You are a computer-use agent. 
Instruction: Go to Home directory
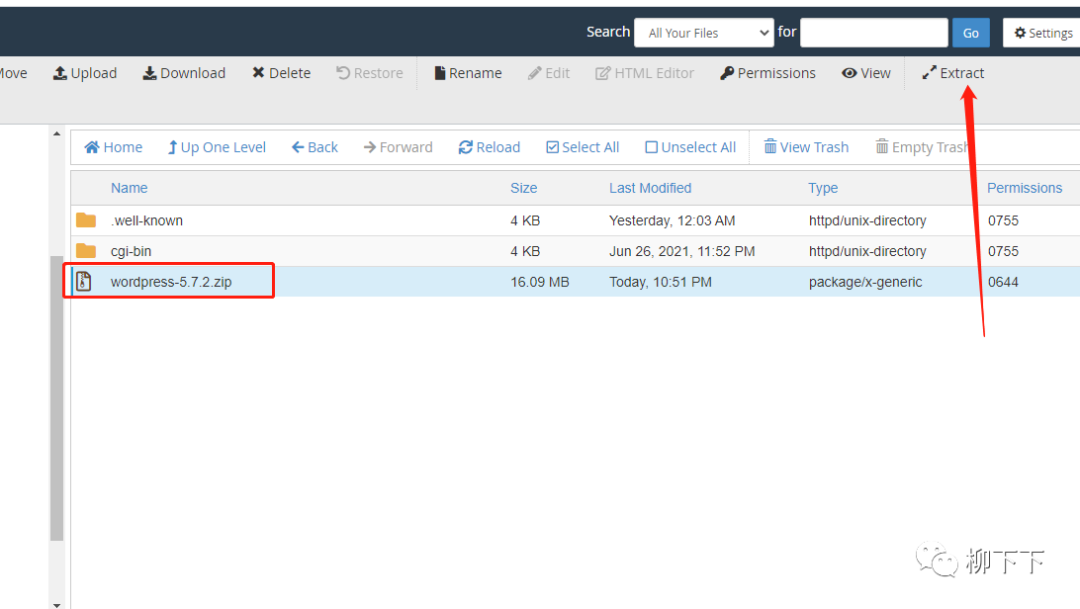(113, 147)
